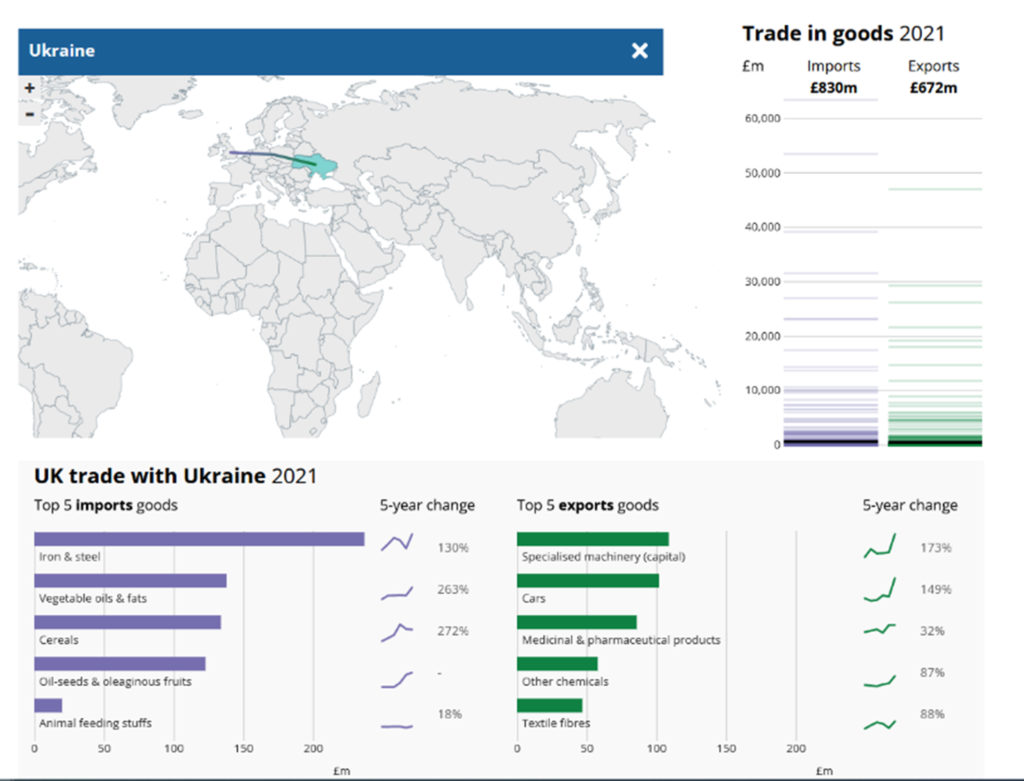Click the Cereals 5-year change sparkline
The width and height of the screenshot is (1024, 781).
click(396, 632)
